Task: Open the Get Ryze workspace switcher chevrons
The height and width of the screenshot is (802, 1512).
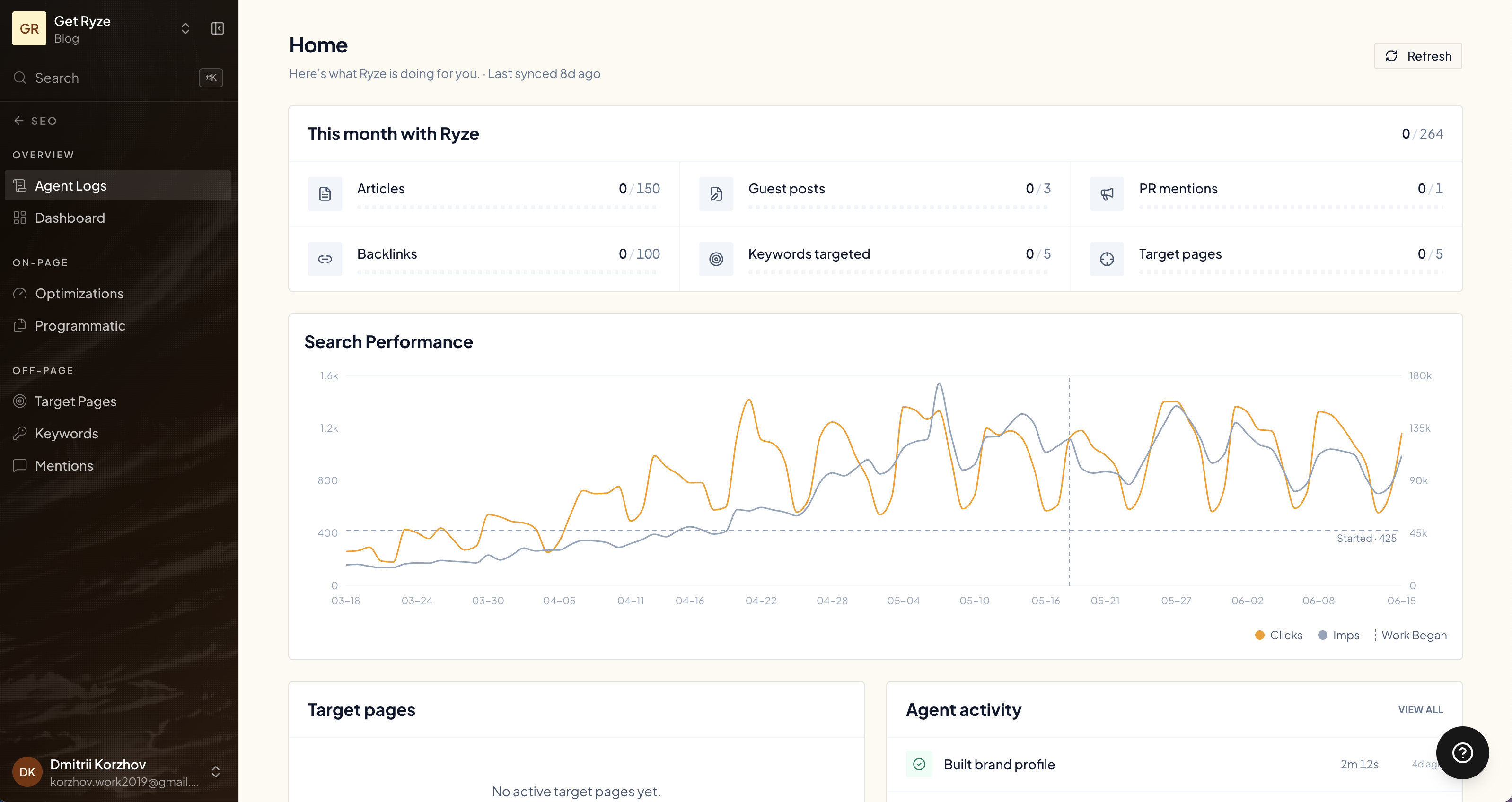Action: pyautogui.click(x=185, y=28)
